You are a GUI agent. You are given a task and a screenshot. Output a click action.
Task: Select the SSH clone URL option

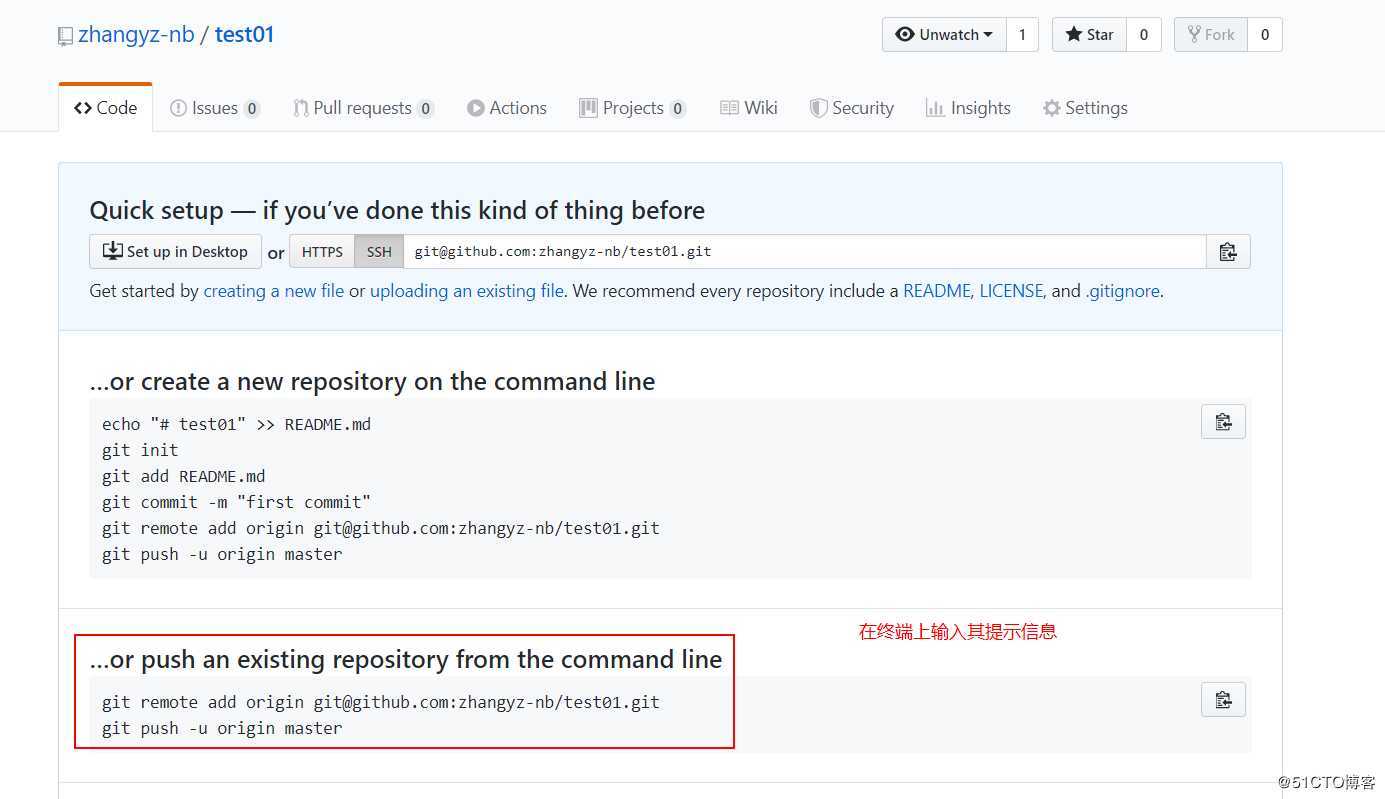pyautogui.click(x=379, y=252)
